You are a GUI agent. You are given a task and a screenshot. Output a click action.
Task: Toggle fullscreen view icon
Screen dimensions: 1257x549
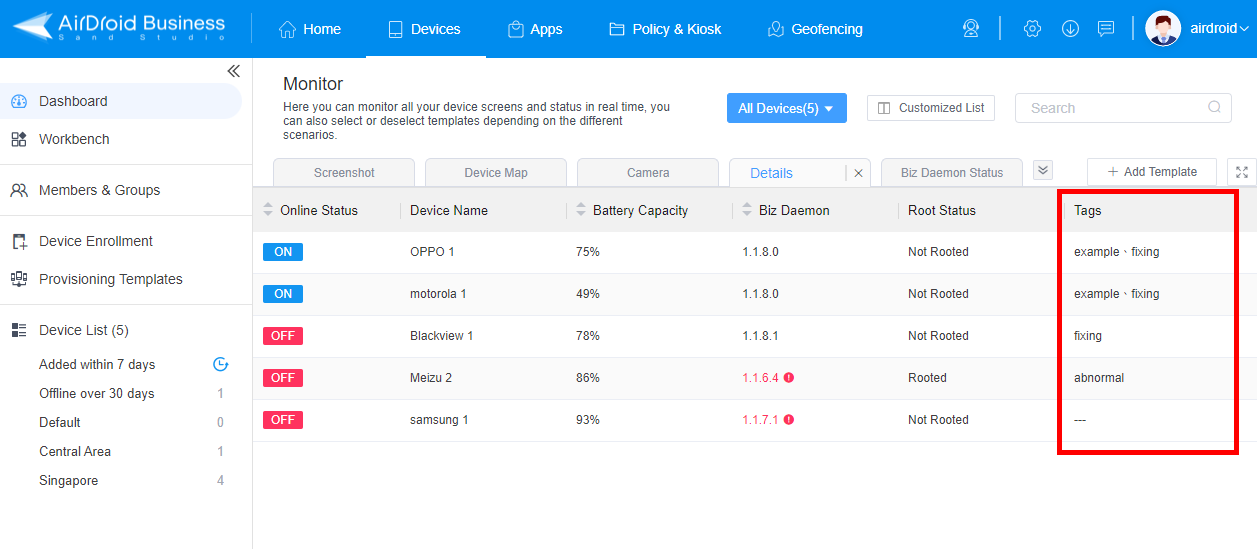1242,172
